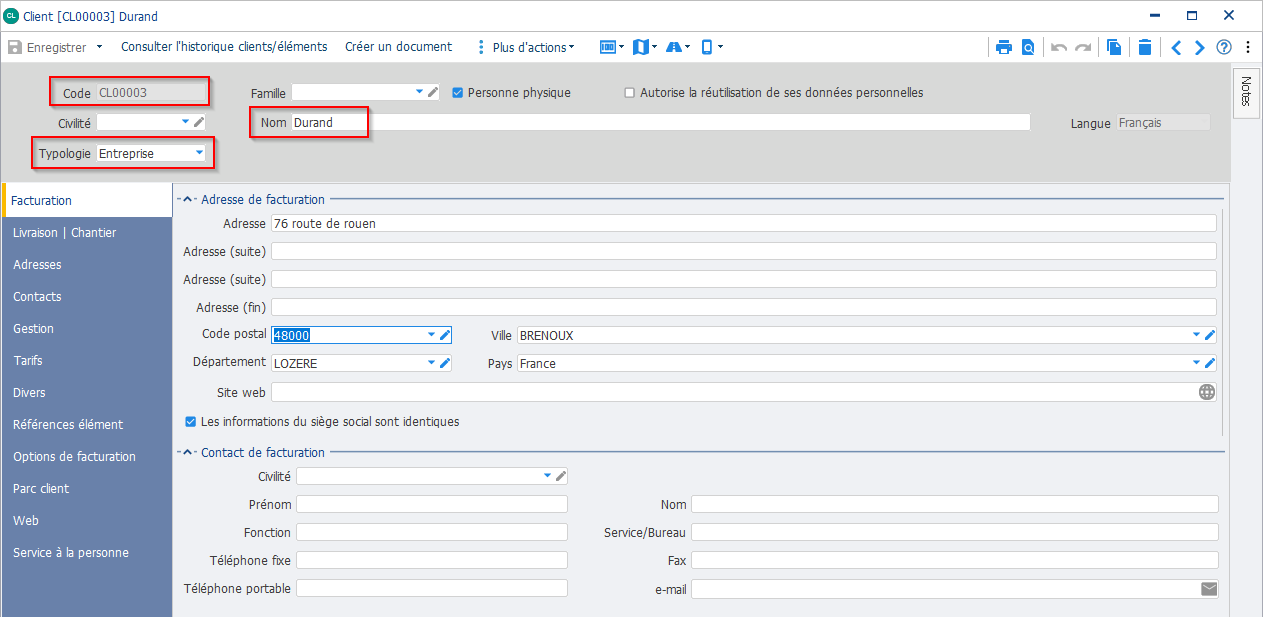Click the print icon
The image size is (1263, 617).
(1004, 47)
